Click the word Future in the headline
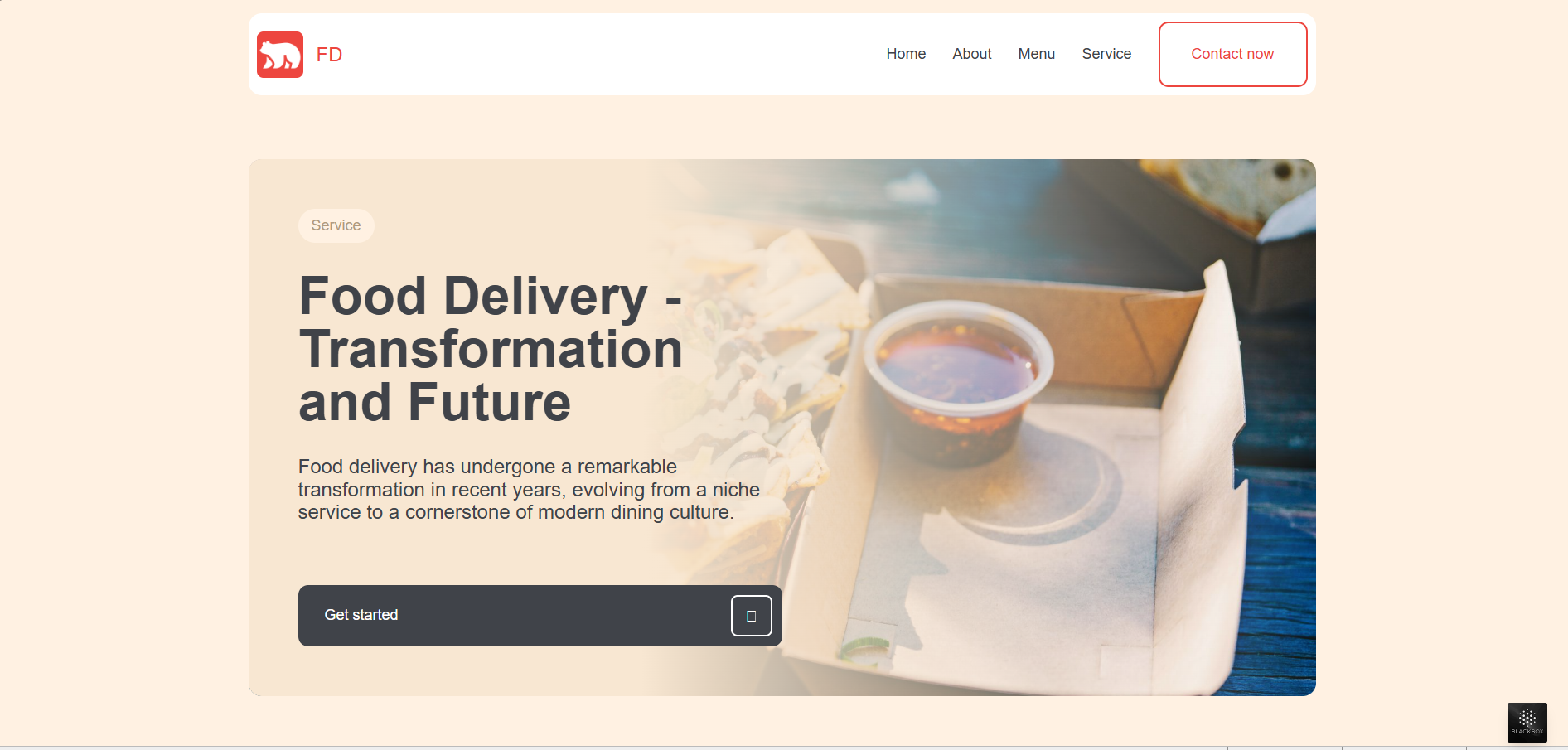The image size is (1568, 750). pyautogui.click(x=489, y=402)
